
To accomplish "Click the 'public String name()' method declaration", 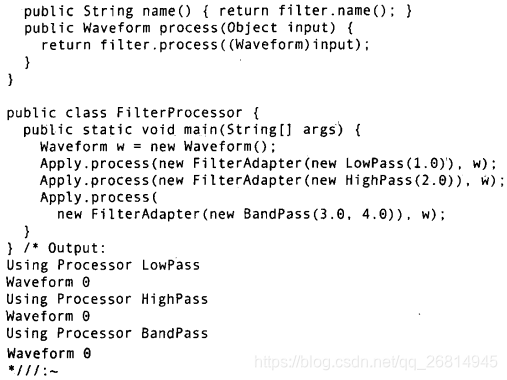I will point(108,11).
